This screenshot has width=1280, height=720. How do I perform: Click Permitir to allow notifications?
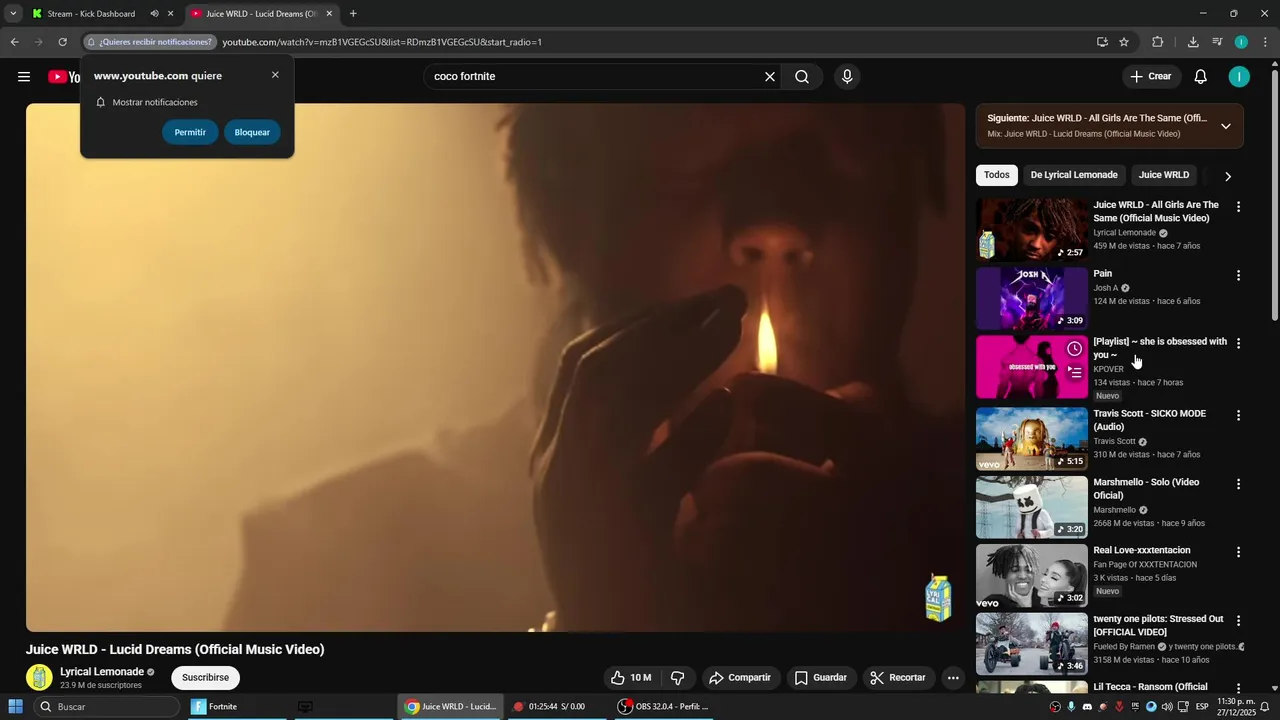[x=190, y=132]
